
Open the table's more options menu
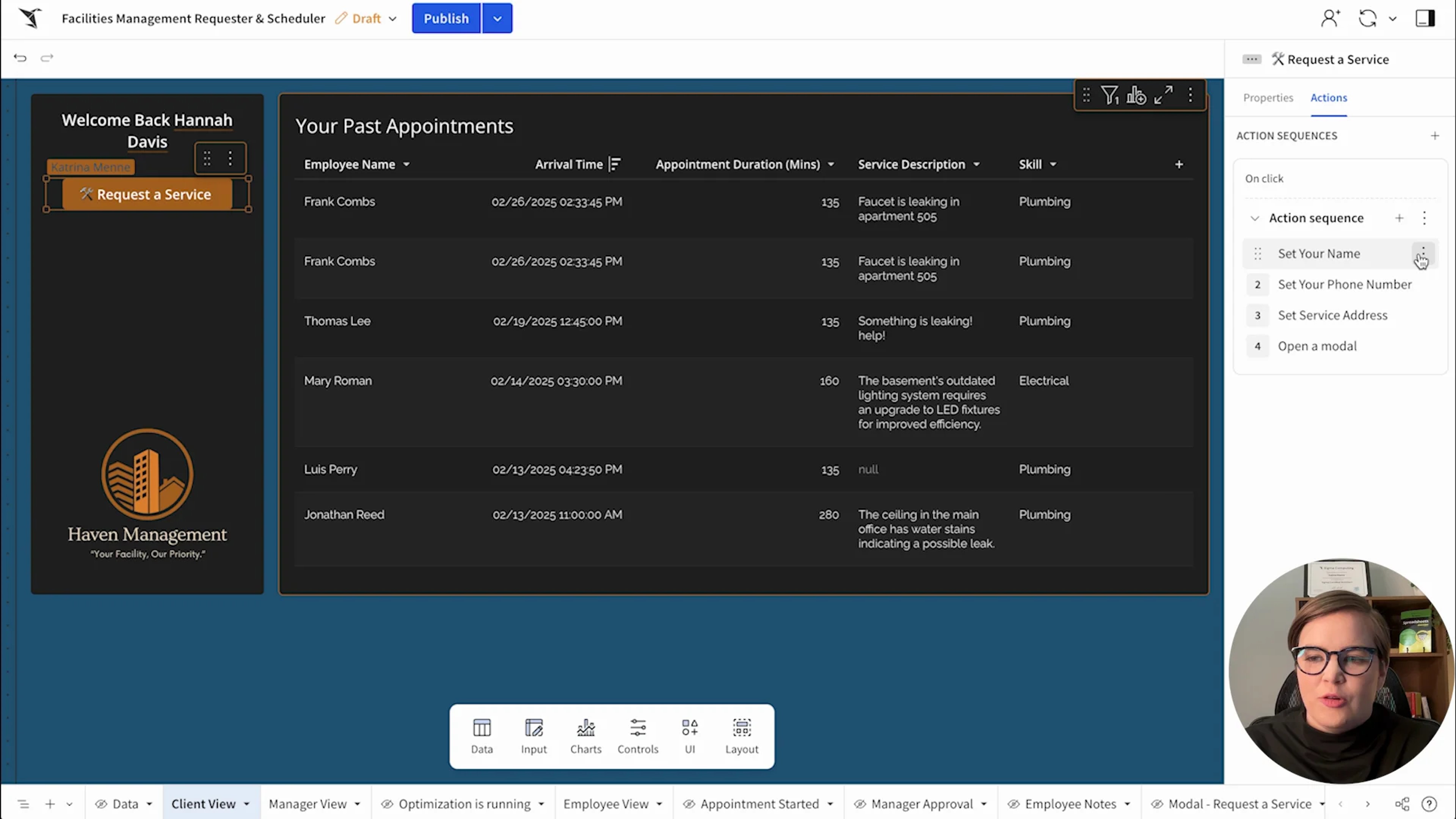(1190, 95)
